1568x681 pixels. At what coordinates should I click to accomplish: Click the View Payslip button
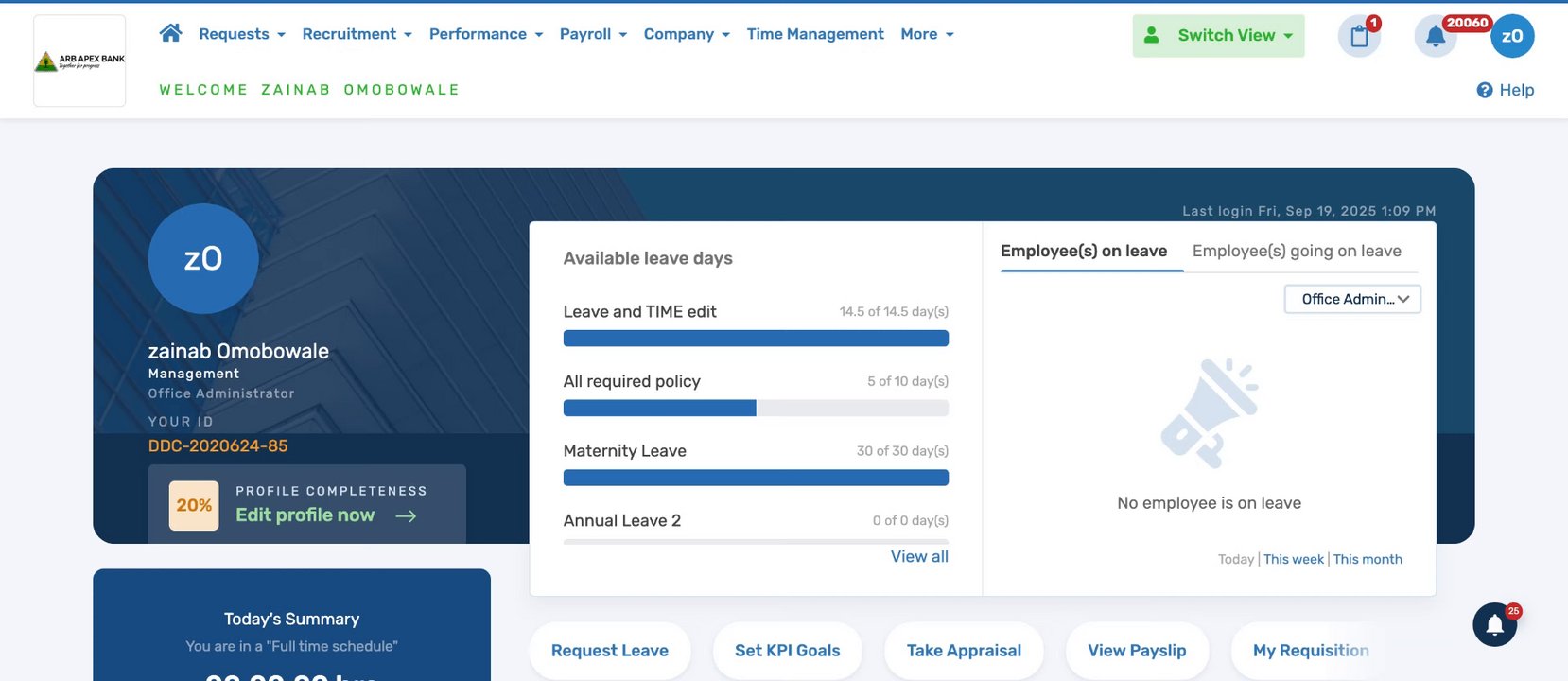(x=1137, y=651)
